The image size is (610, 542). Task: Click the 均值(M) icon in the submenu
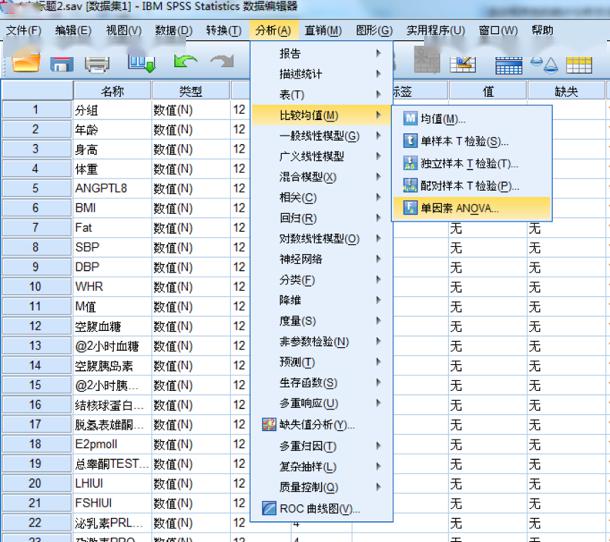[411, 119]
